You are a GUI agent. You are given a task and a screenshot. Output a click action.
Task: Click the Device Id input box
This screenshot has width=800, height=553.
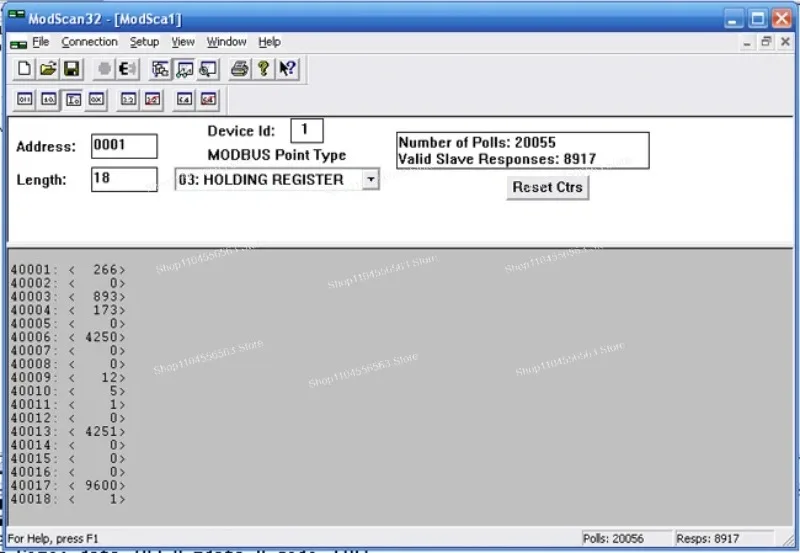pyautogui.click(x=307, y=130)
